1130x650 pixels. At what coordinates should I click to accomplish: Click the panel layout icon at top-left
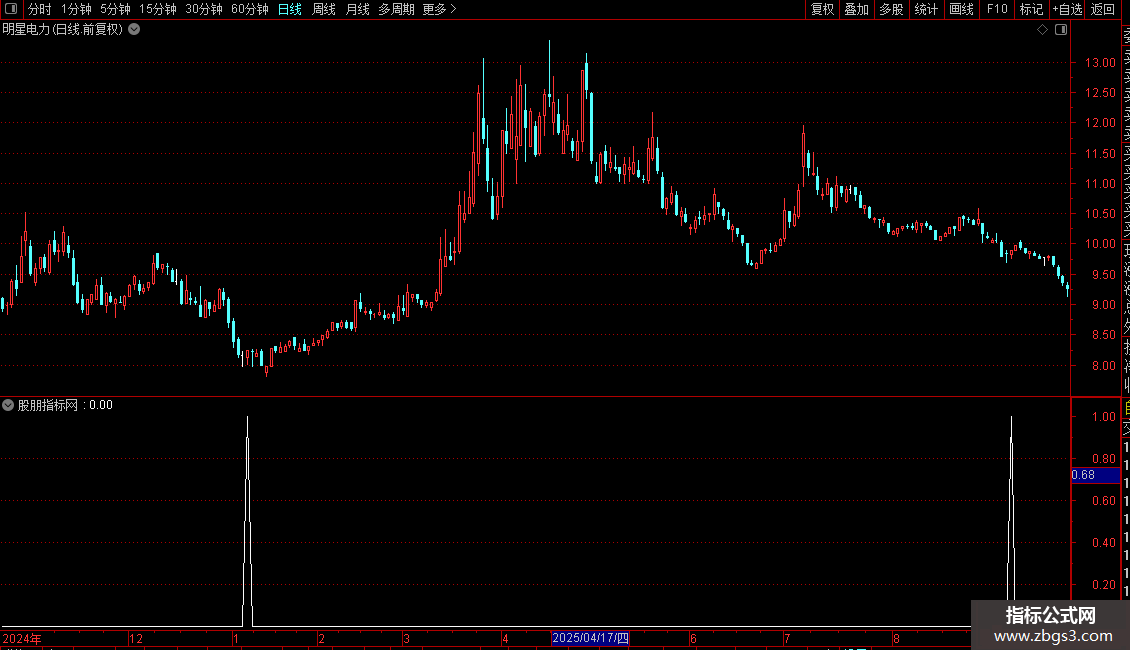pyautogui.click(x=11, y=9)
